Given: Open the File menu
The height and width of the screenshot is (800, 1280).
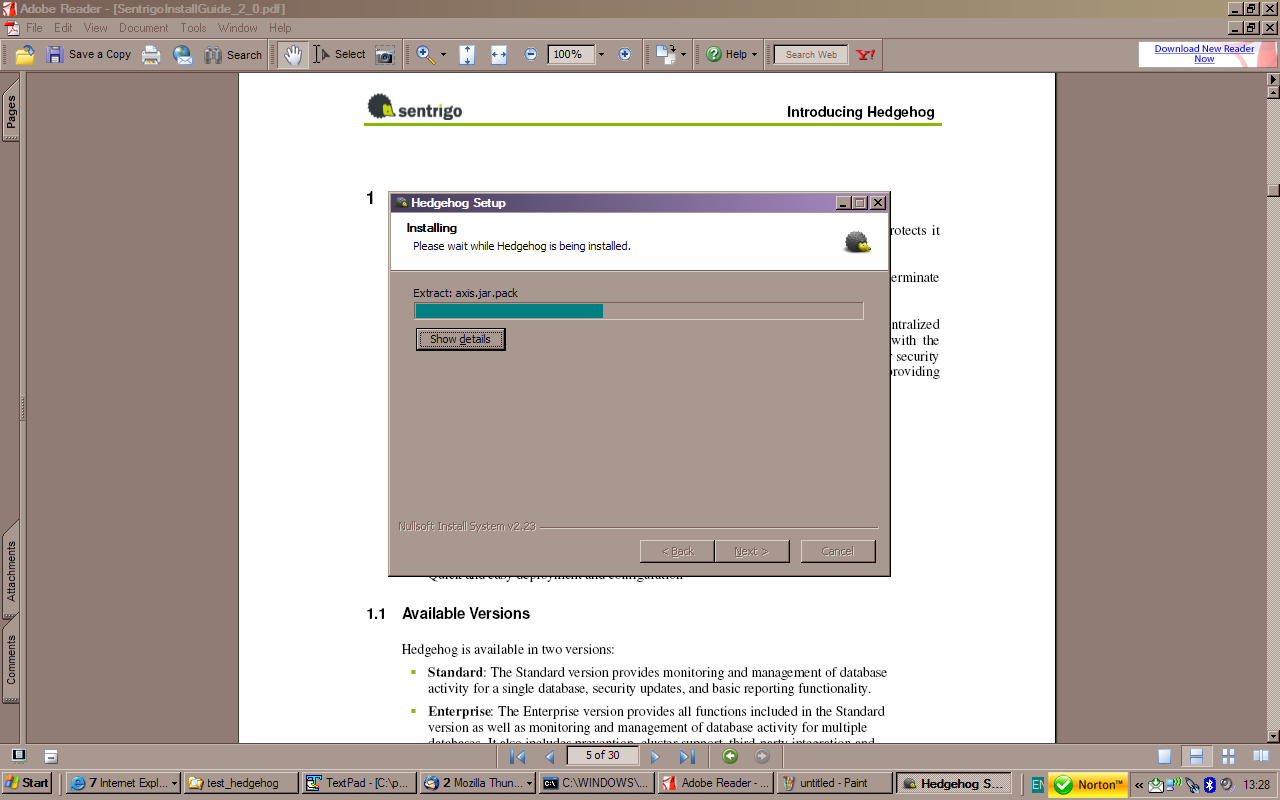Looking at the screenshot, I should (x=34, y=28).
